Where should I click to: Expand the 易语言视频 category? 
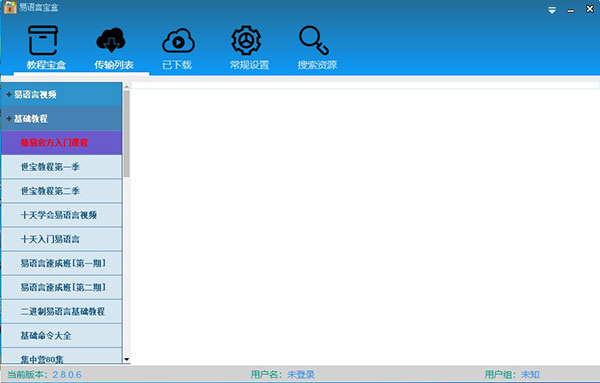point(62,94)
